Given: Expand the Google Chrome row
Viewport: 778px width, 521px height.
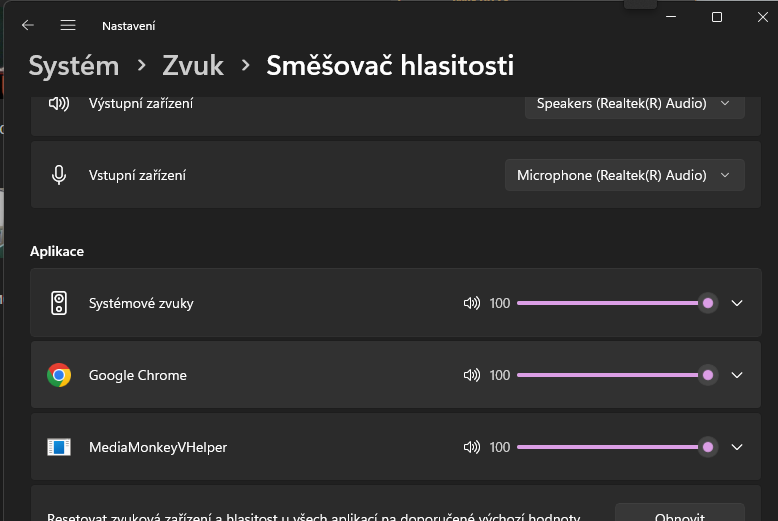Looking at the screenshot, I should (738, 375).
